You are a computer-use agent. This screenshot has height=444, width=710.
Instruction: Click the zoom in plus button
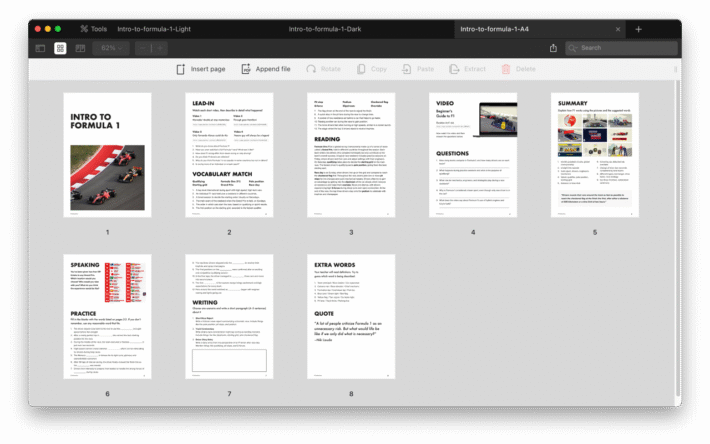tap(160, 48)
